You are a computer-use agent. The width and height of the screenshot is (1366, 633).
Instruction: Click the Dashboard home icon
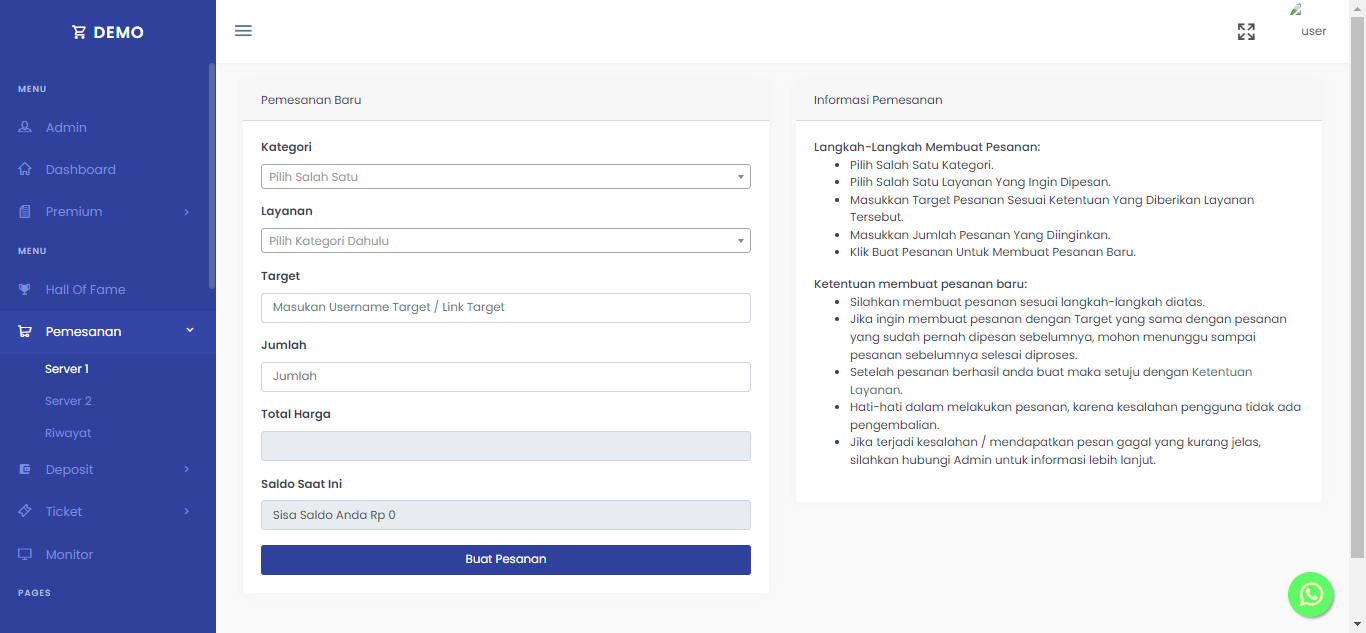[x=25, y=169]
